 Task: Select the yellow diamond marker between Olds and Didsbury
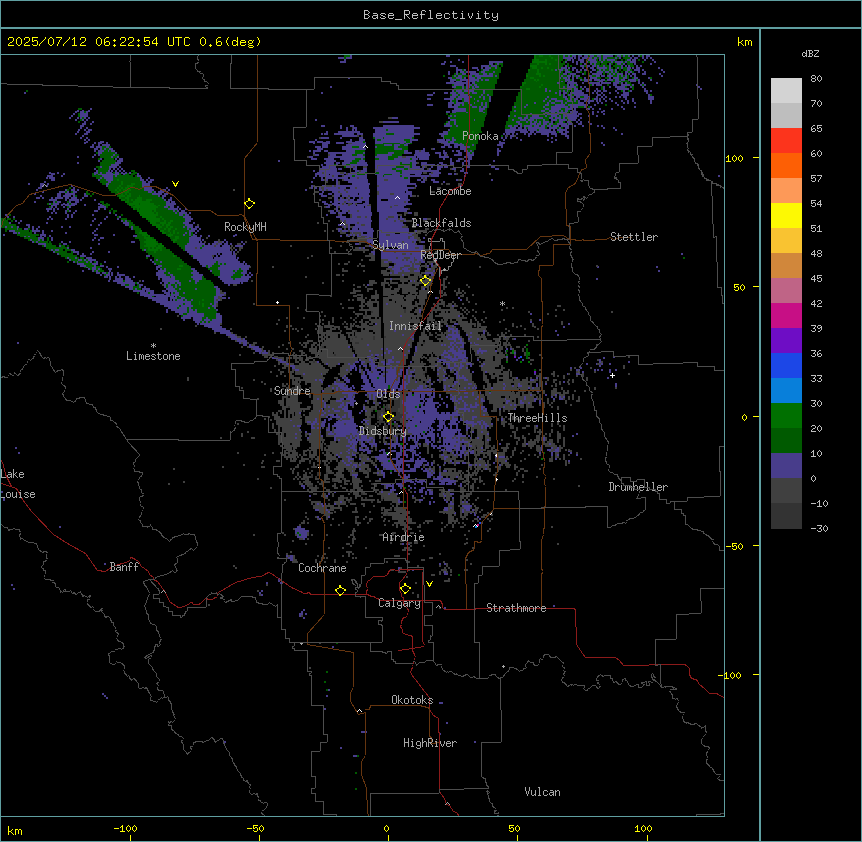tap(389, 417)
